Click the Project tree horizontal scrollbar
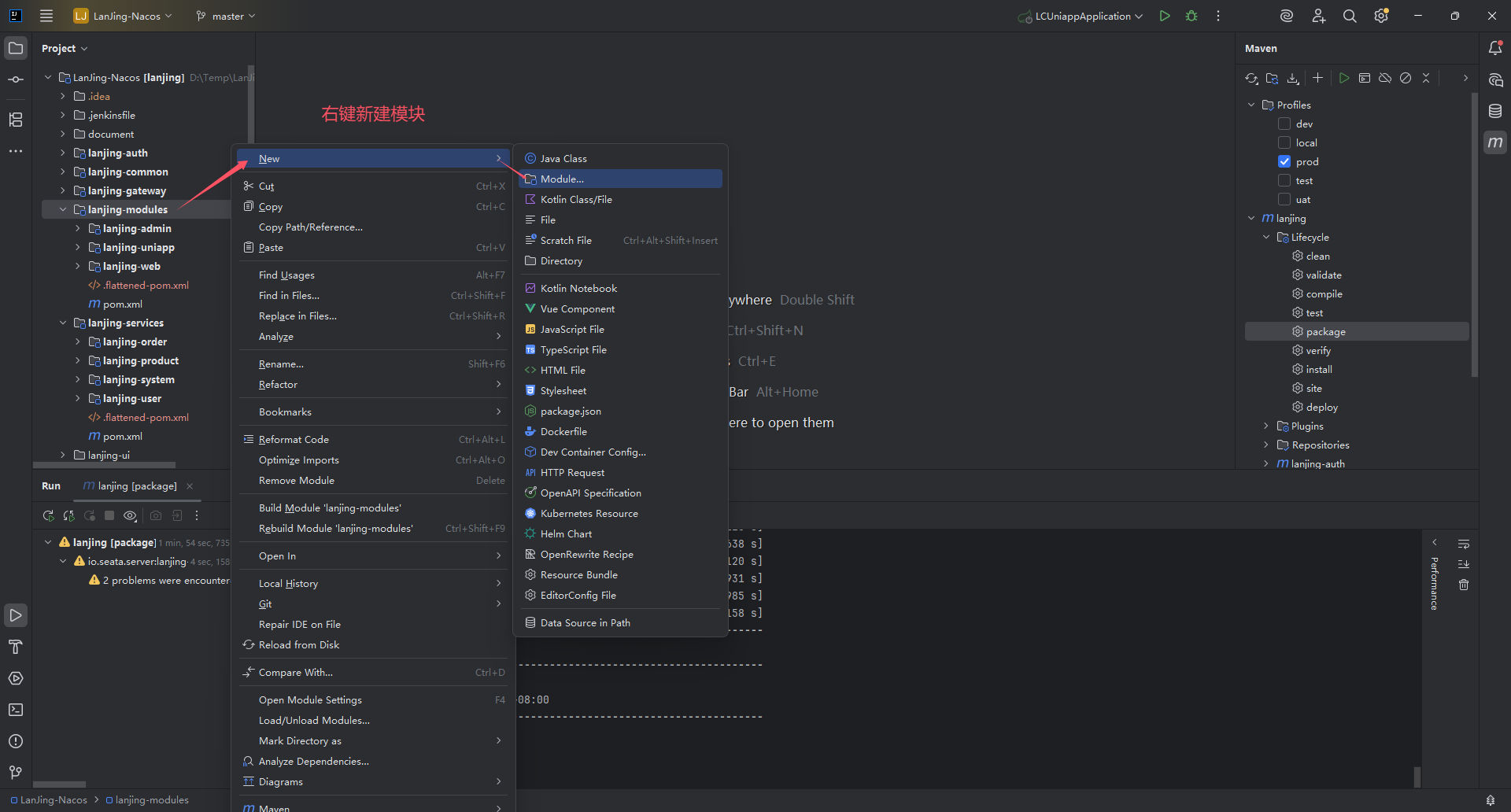This screenshot has width=1511, height=812. [x=104, y=464]
